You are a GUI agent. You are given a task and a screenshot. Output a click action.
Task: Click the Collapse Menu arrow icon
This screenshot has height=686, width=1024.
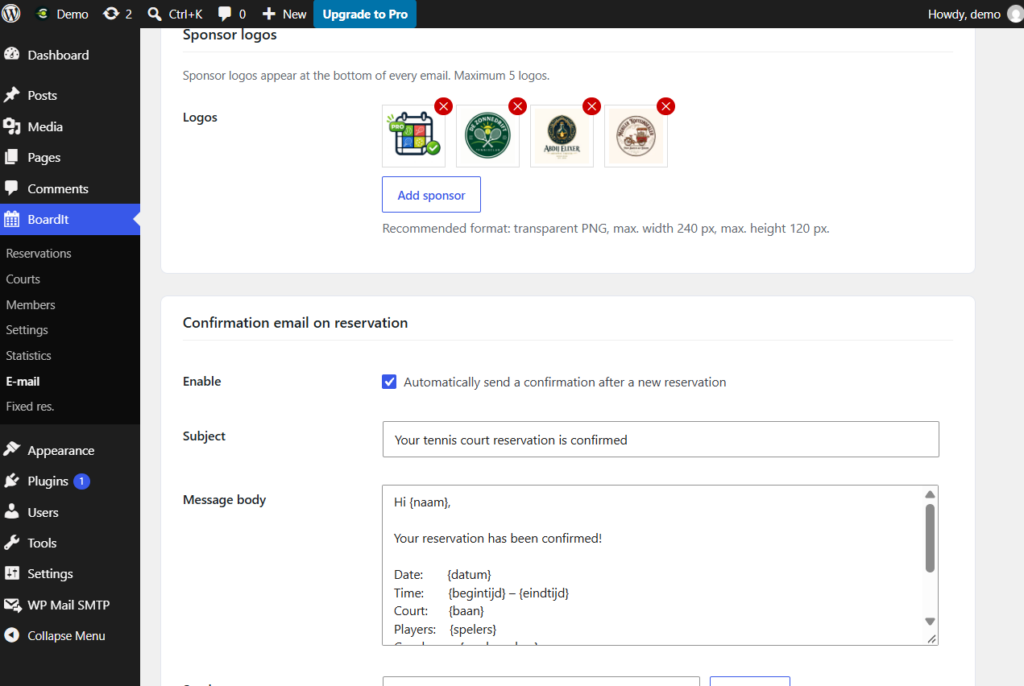coord(12,635)
